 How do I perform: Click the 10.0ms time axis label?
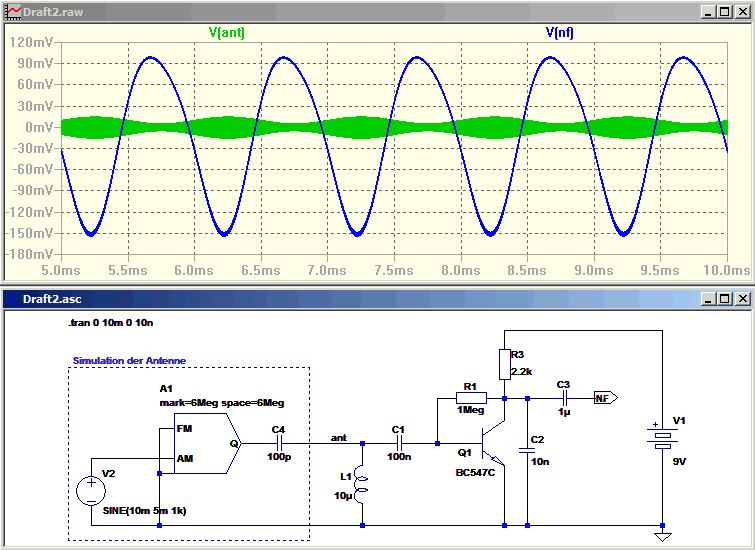[x=727, y=270]
